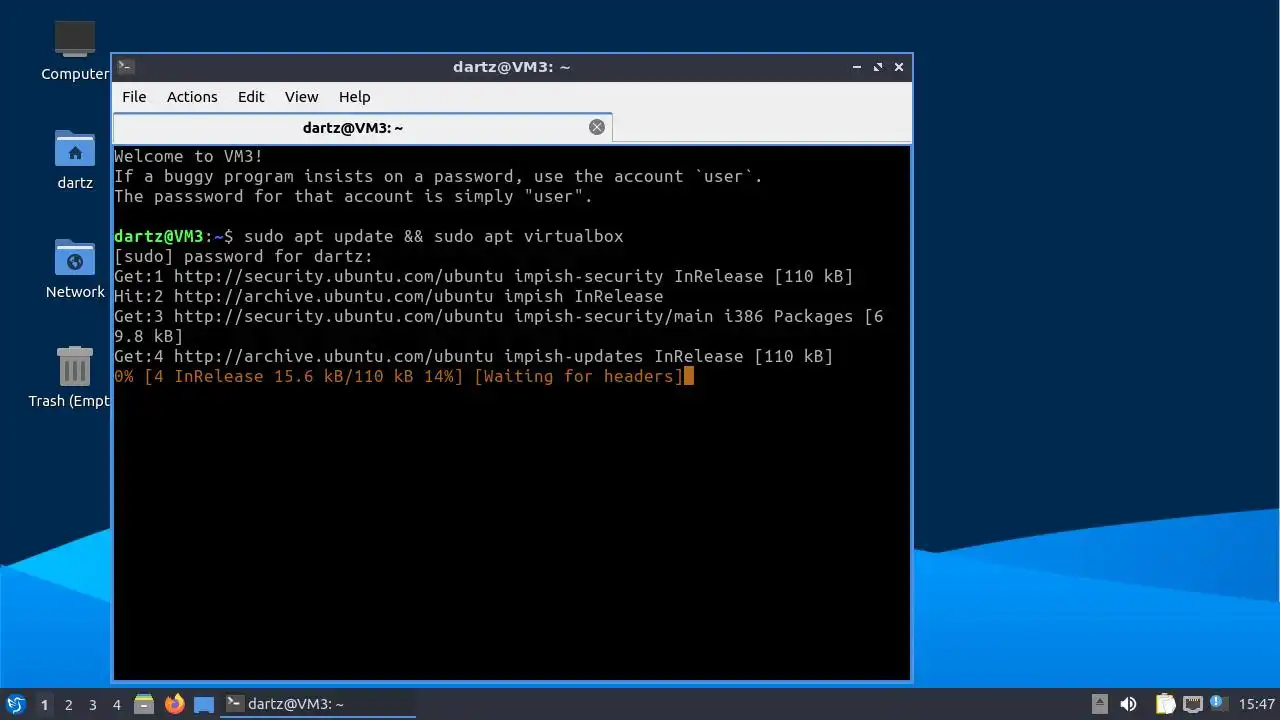
Task: Launch Firefox from the panel
Action: (x=174, y=704)
